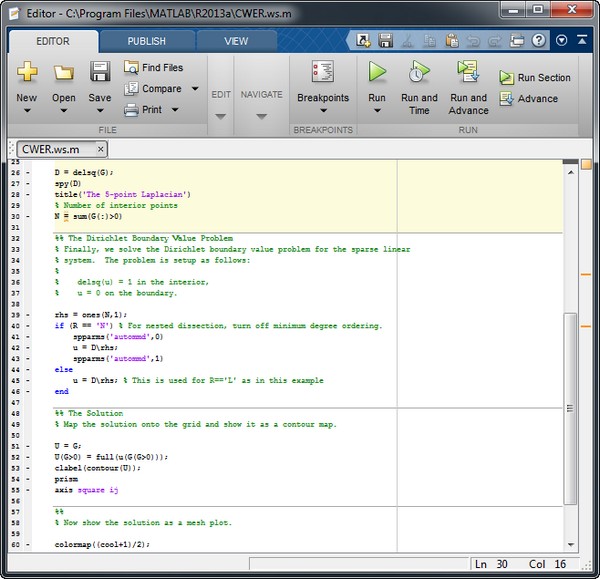Switch to the PUBLISH tab
The image size is (600, 579).
147,41
